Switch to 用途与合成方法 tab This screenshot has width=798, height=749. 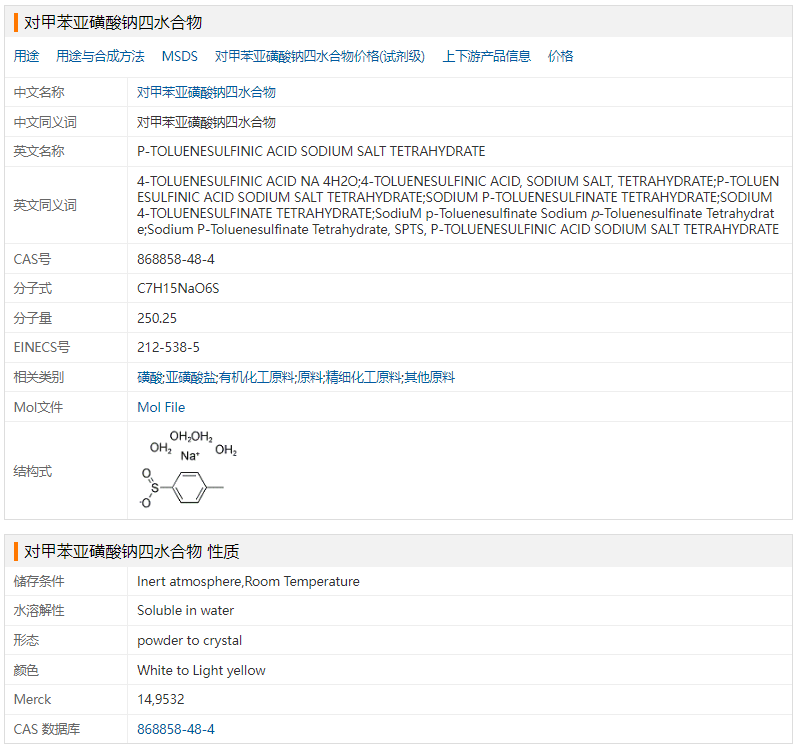(x=100, y=57)
